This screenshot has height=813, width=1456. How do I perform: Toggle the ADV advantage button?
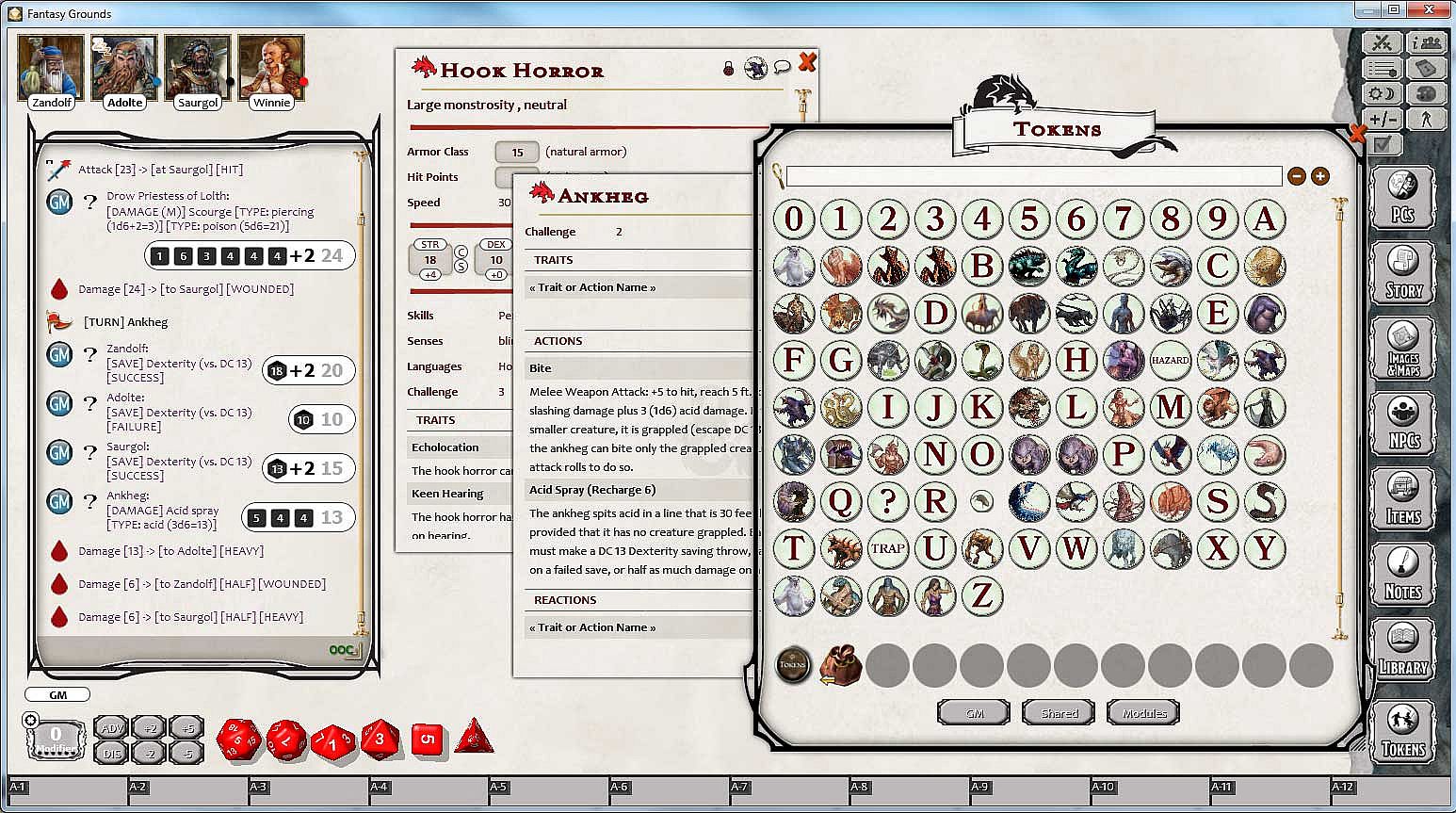point(112,728)
